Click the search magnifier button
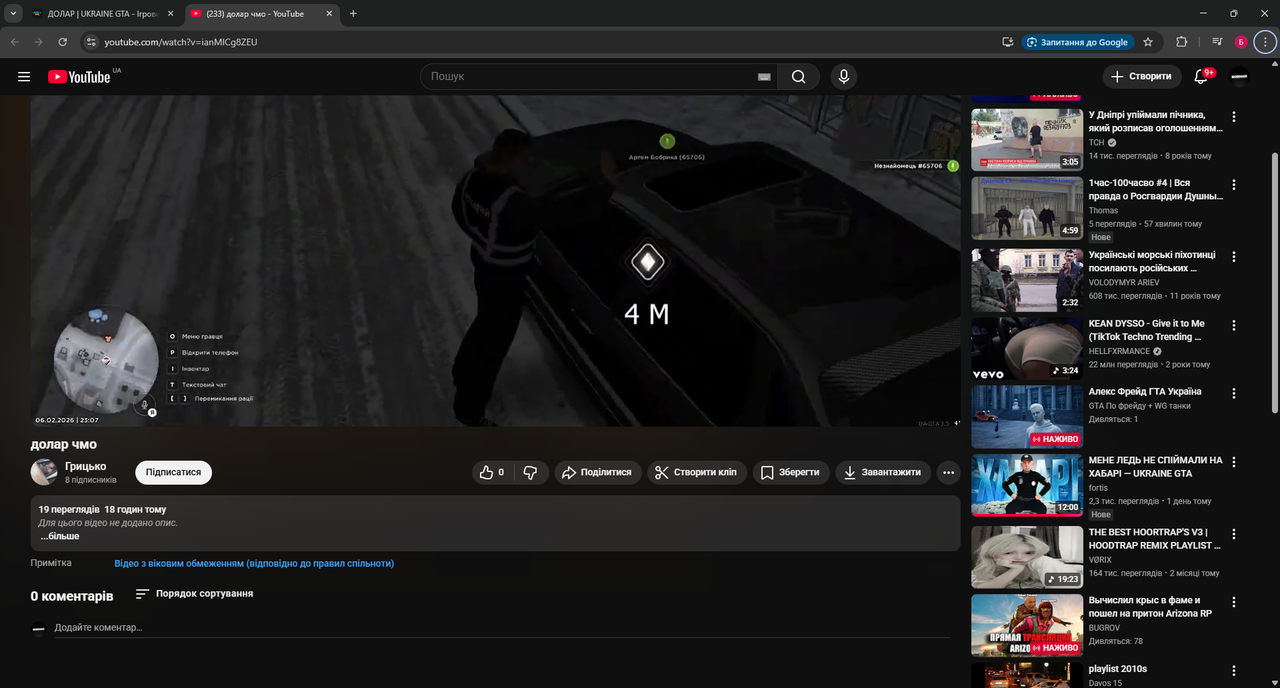1280x688 pixels. [798, 77]
